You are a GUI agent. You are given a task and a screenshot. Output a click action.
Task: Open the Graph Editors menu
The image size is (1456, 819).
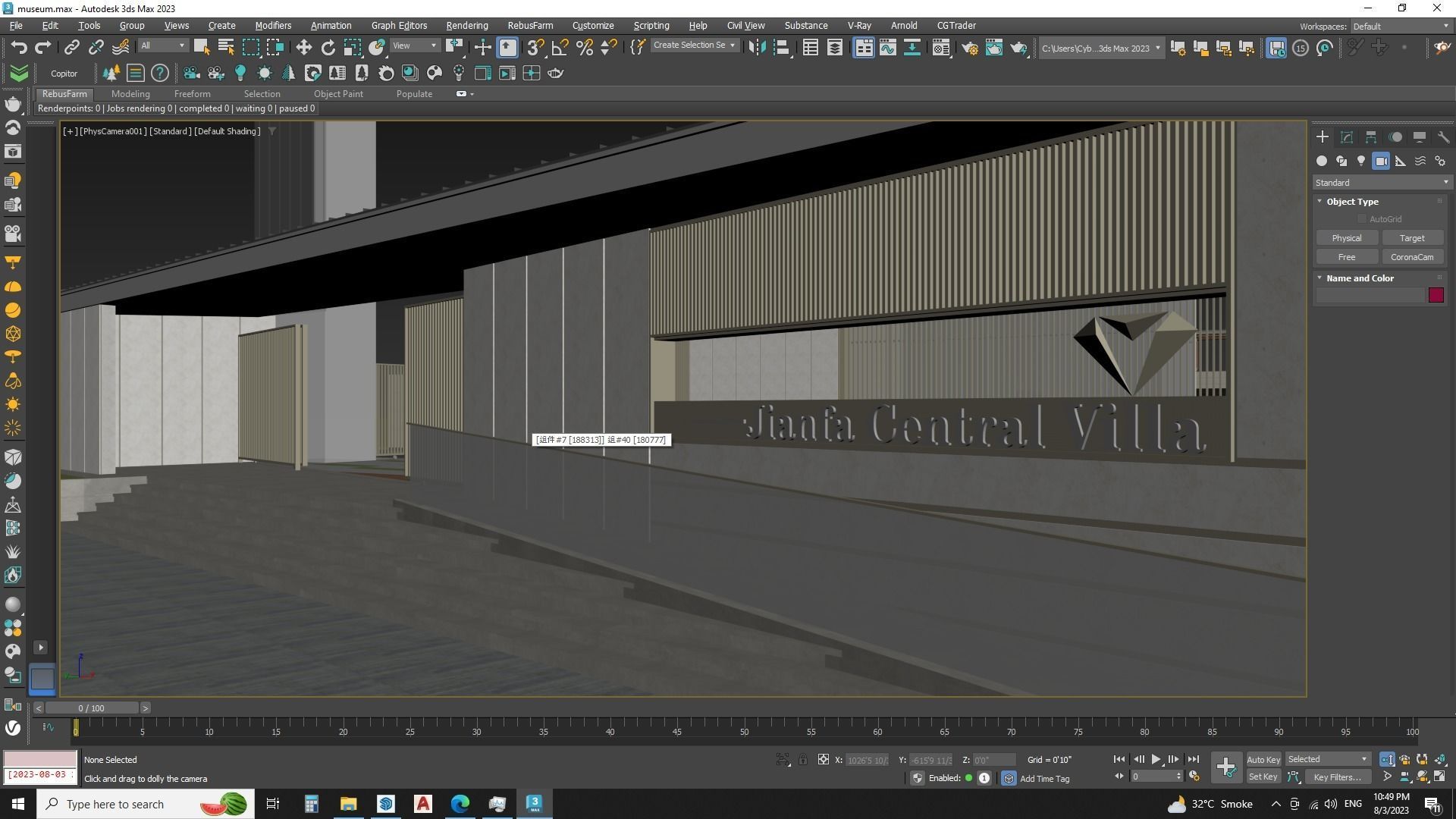[x=399, y=26]
